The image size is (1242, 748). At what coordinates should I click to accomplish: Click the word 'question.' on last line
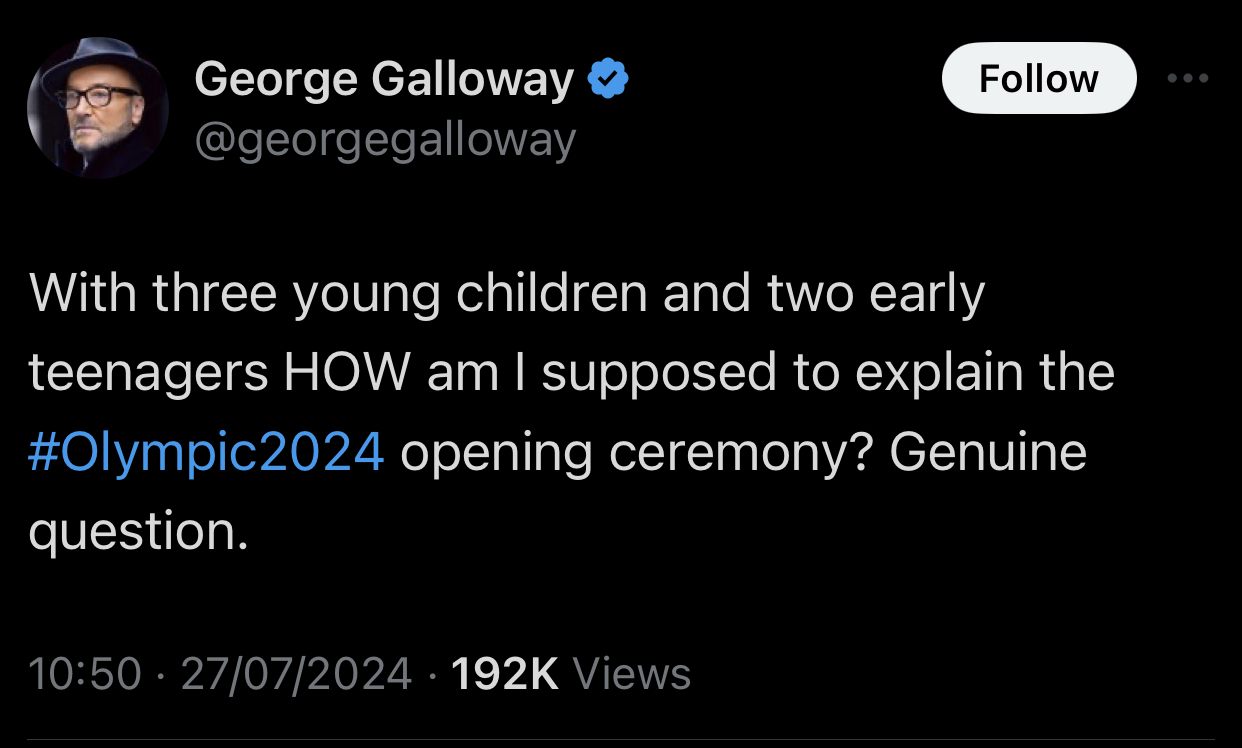pos(138,531)
